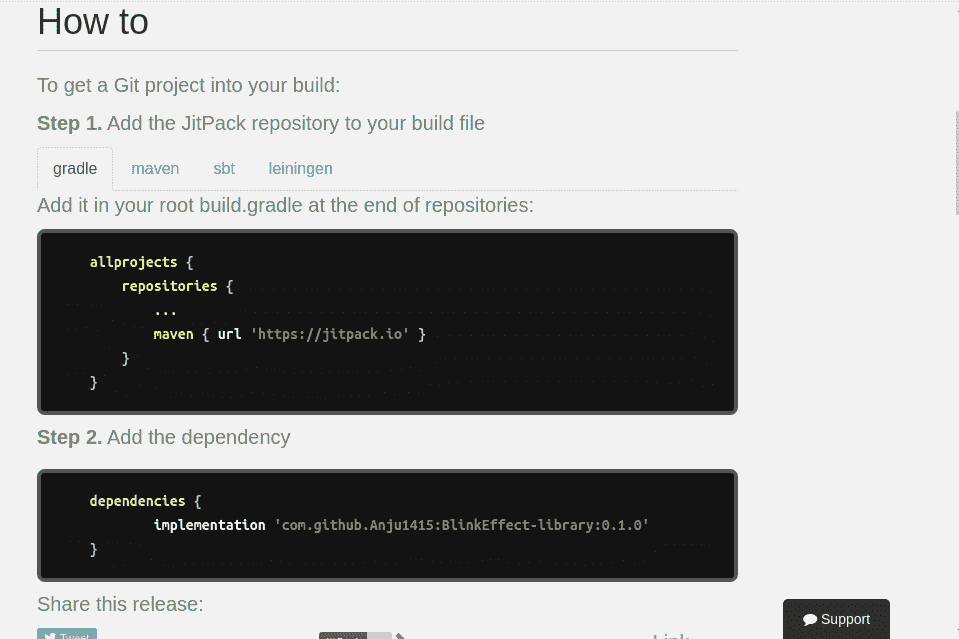Click the 'Step 2.' bold label
The image size is (959, 639).
pos(69,437)
